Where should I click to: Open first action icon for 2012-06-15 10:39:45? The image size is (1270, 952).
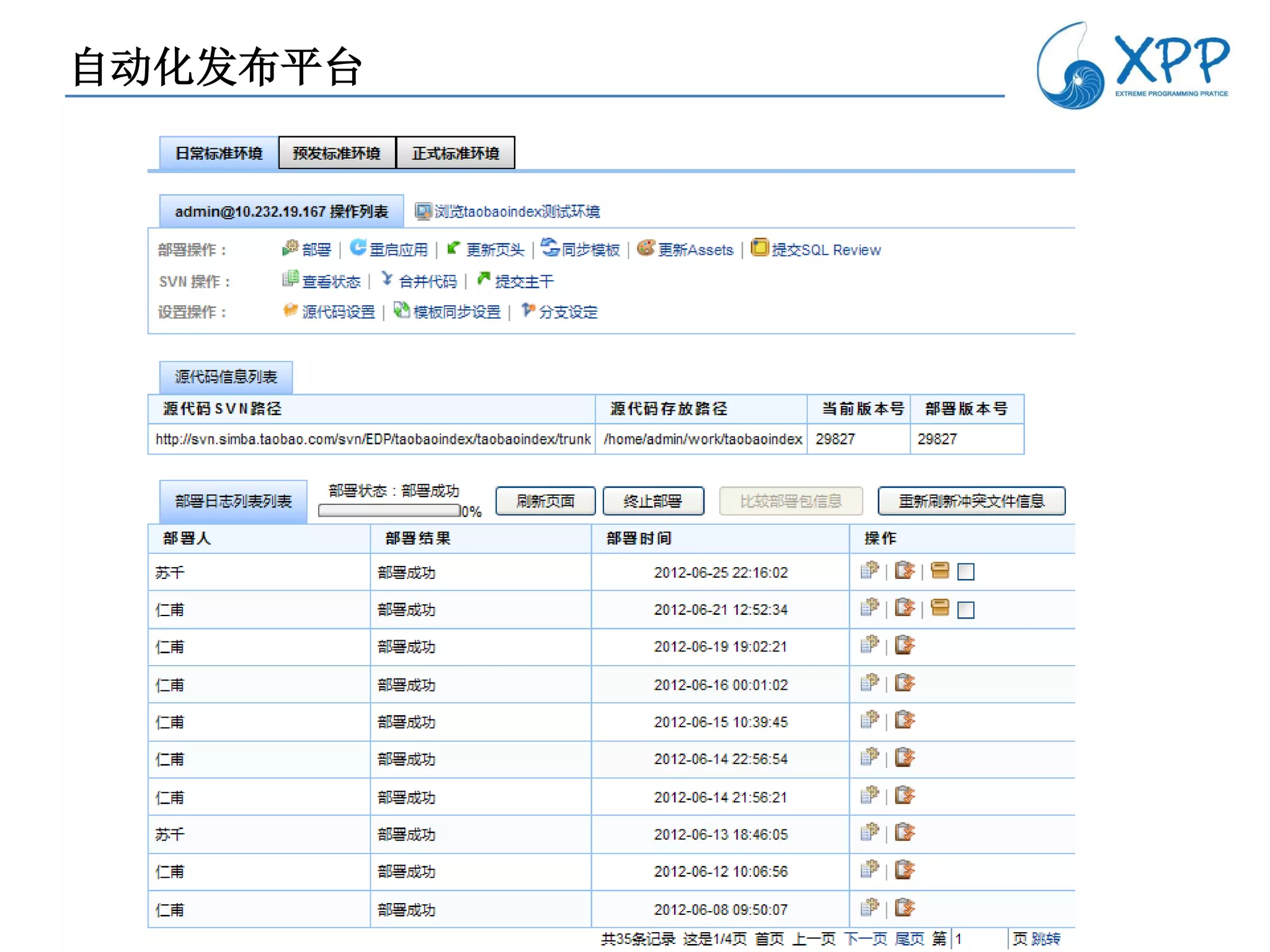click(x=870, y=720)
